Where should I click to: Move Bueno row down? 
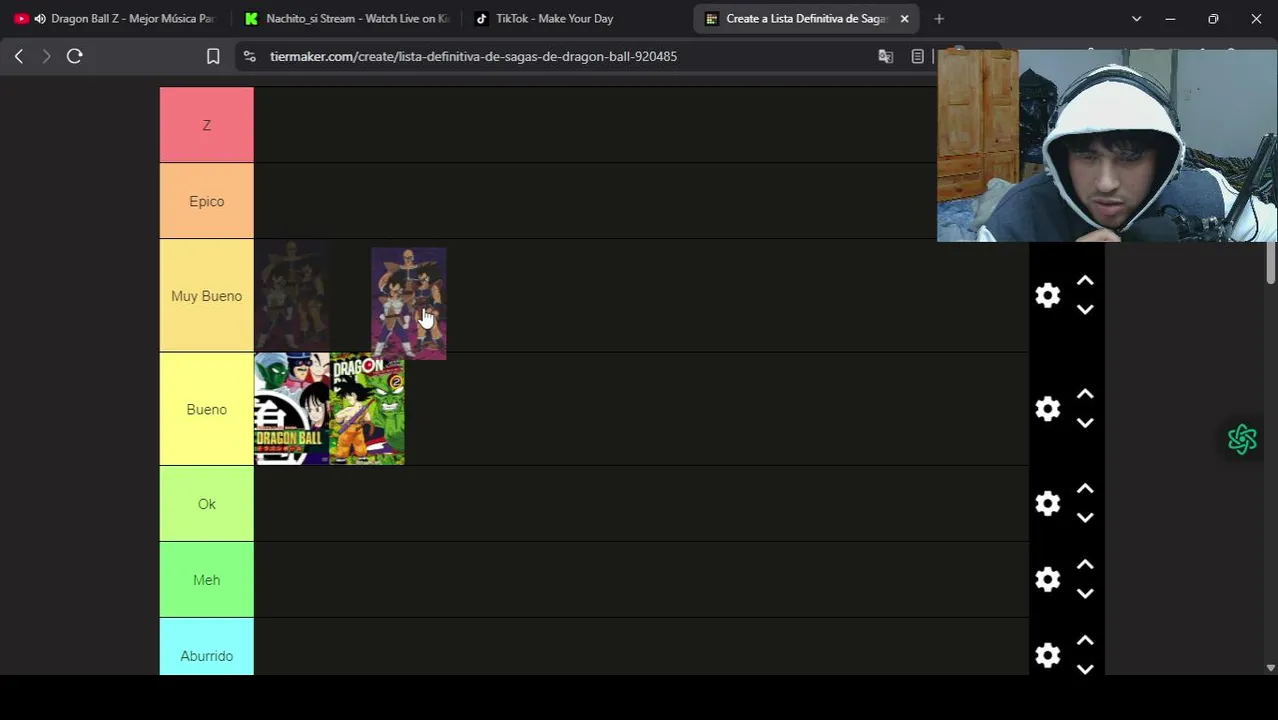(x=1085, y=423)
